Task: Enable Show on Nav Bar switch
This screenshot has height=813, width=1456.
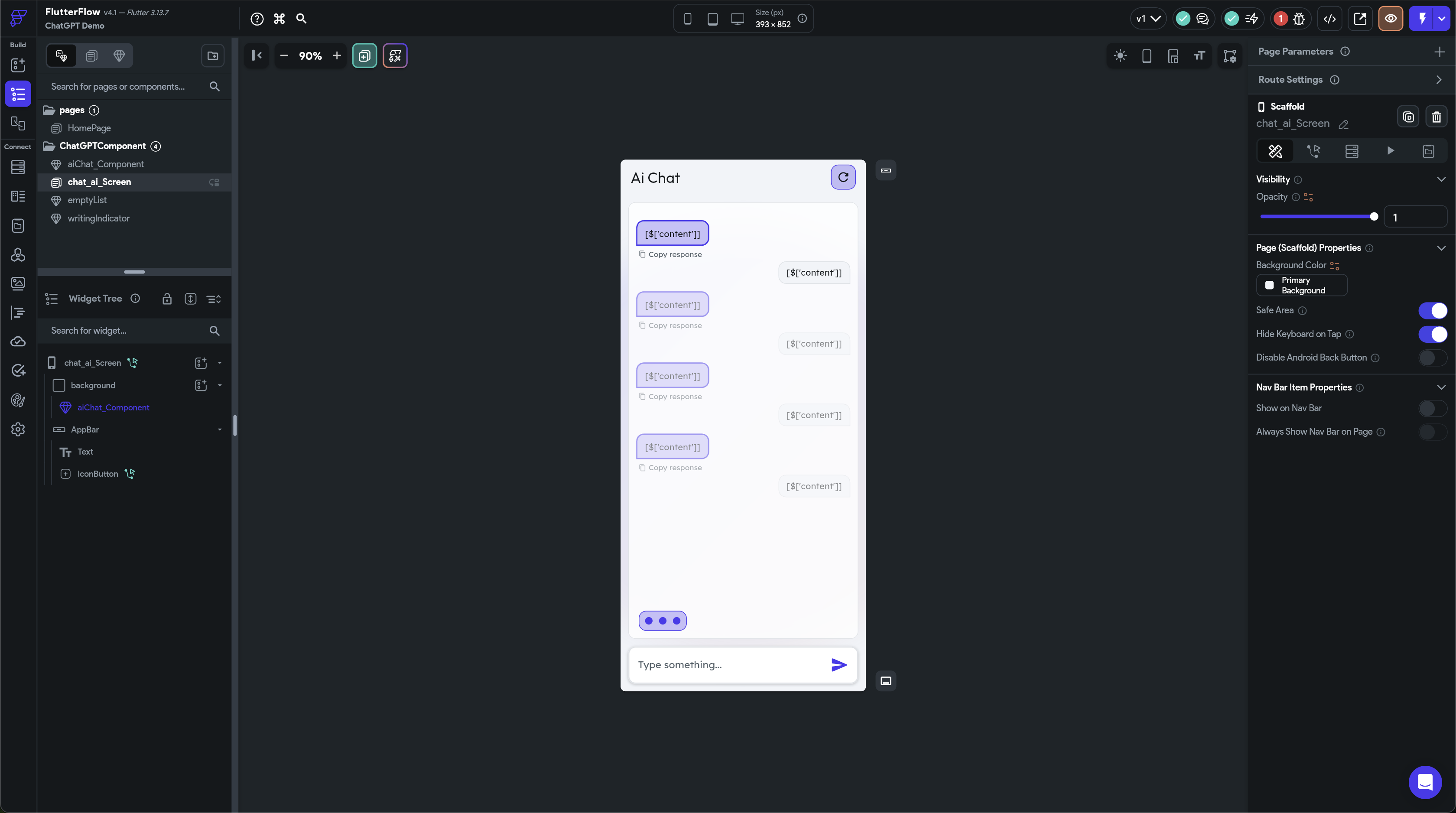Action: click(x=1432, y=408)
